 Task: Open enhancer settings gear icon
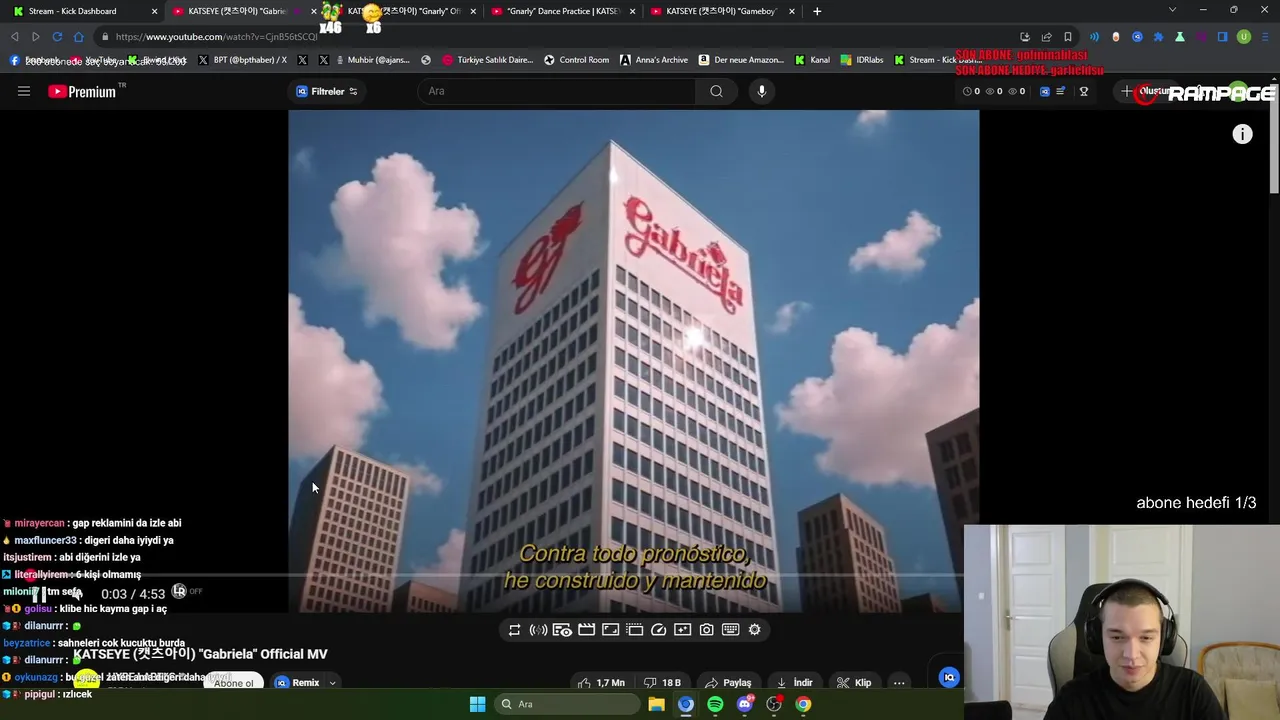coord(755,630)
